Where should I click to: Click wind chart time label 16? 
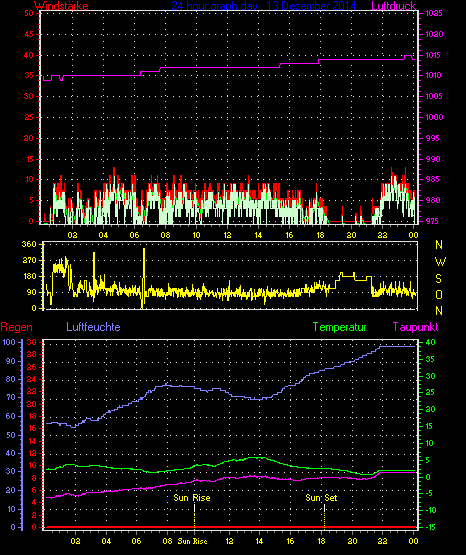click(x=289, y=235)
